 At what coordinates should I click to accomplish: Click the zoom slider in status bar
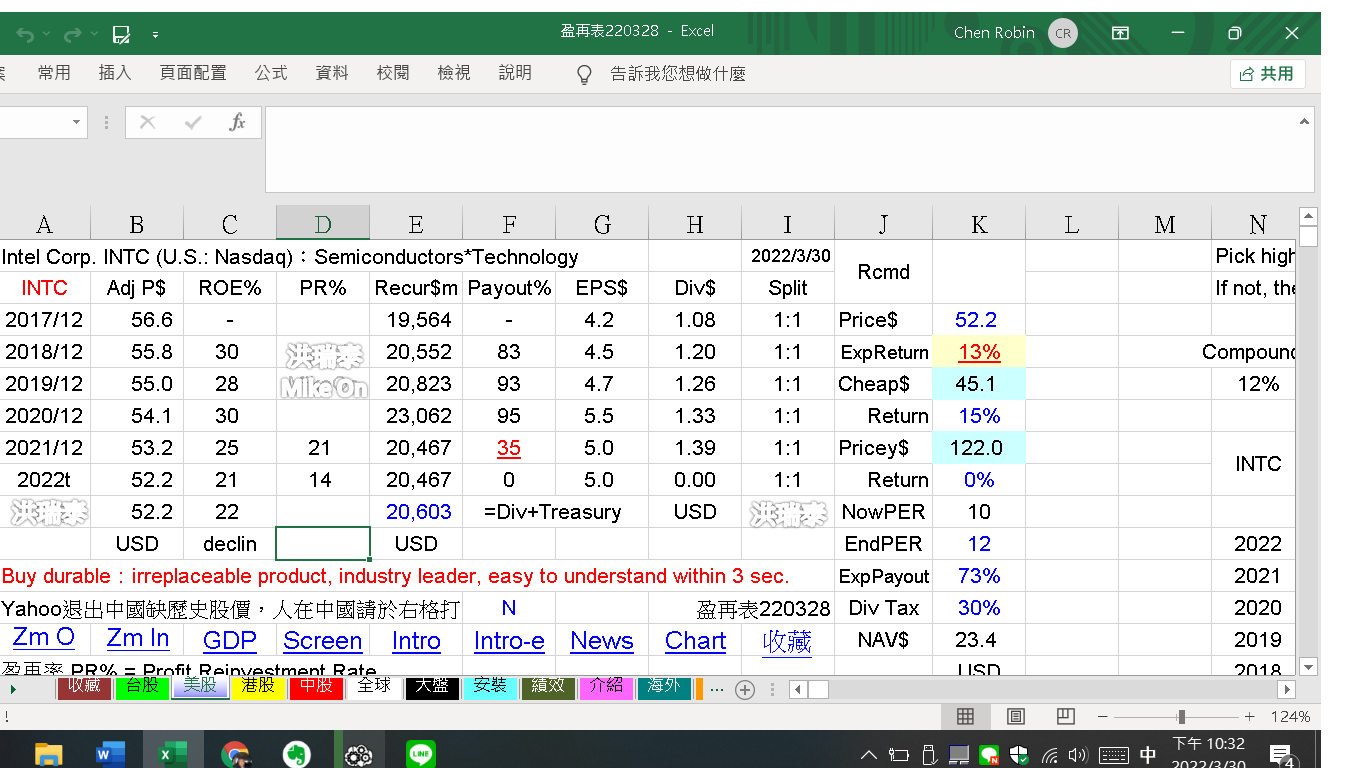1181,716
